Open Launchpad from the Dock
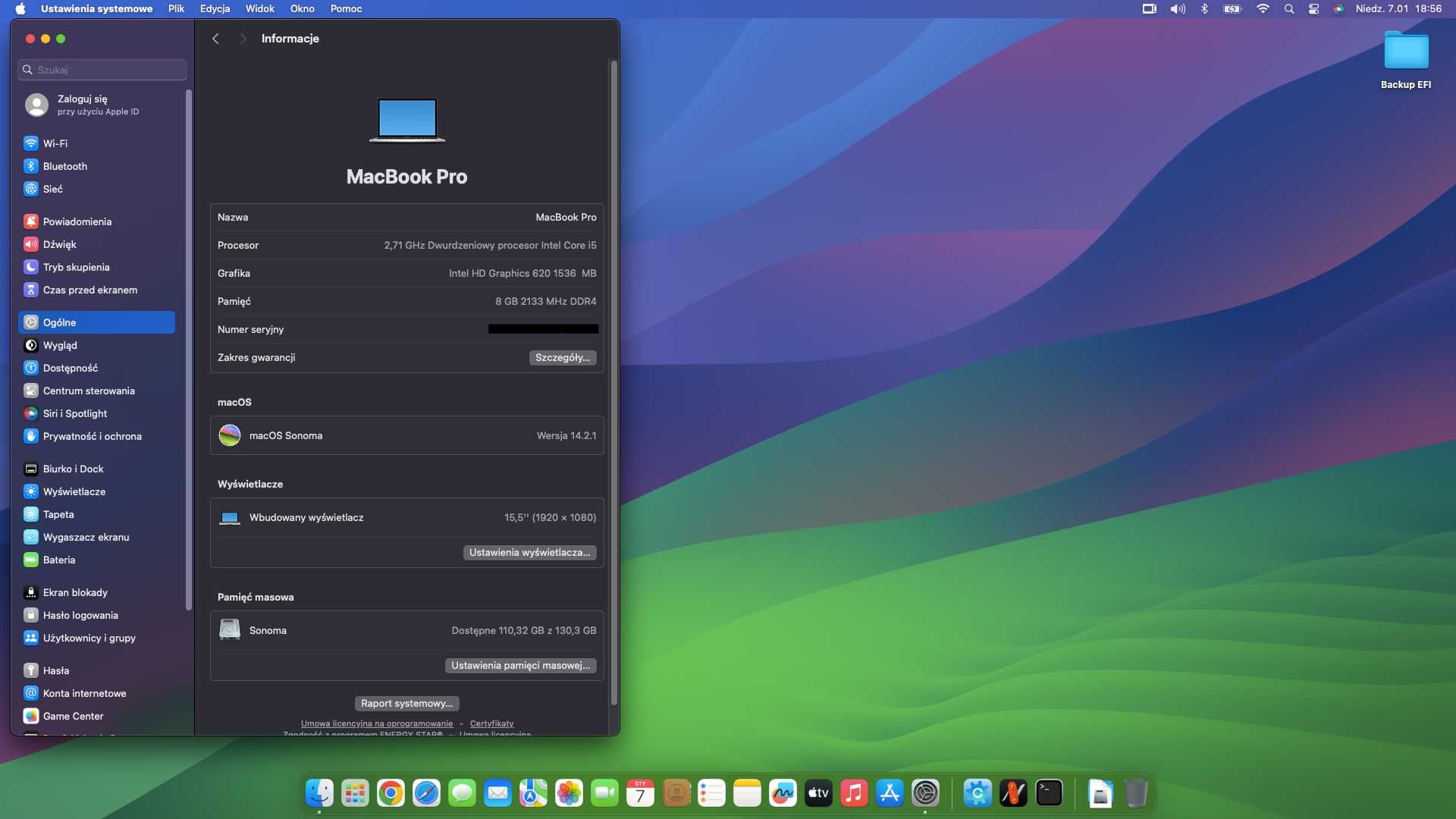This screenshot has height=819, width=1456. (355, 793)
